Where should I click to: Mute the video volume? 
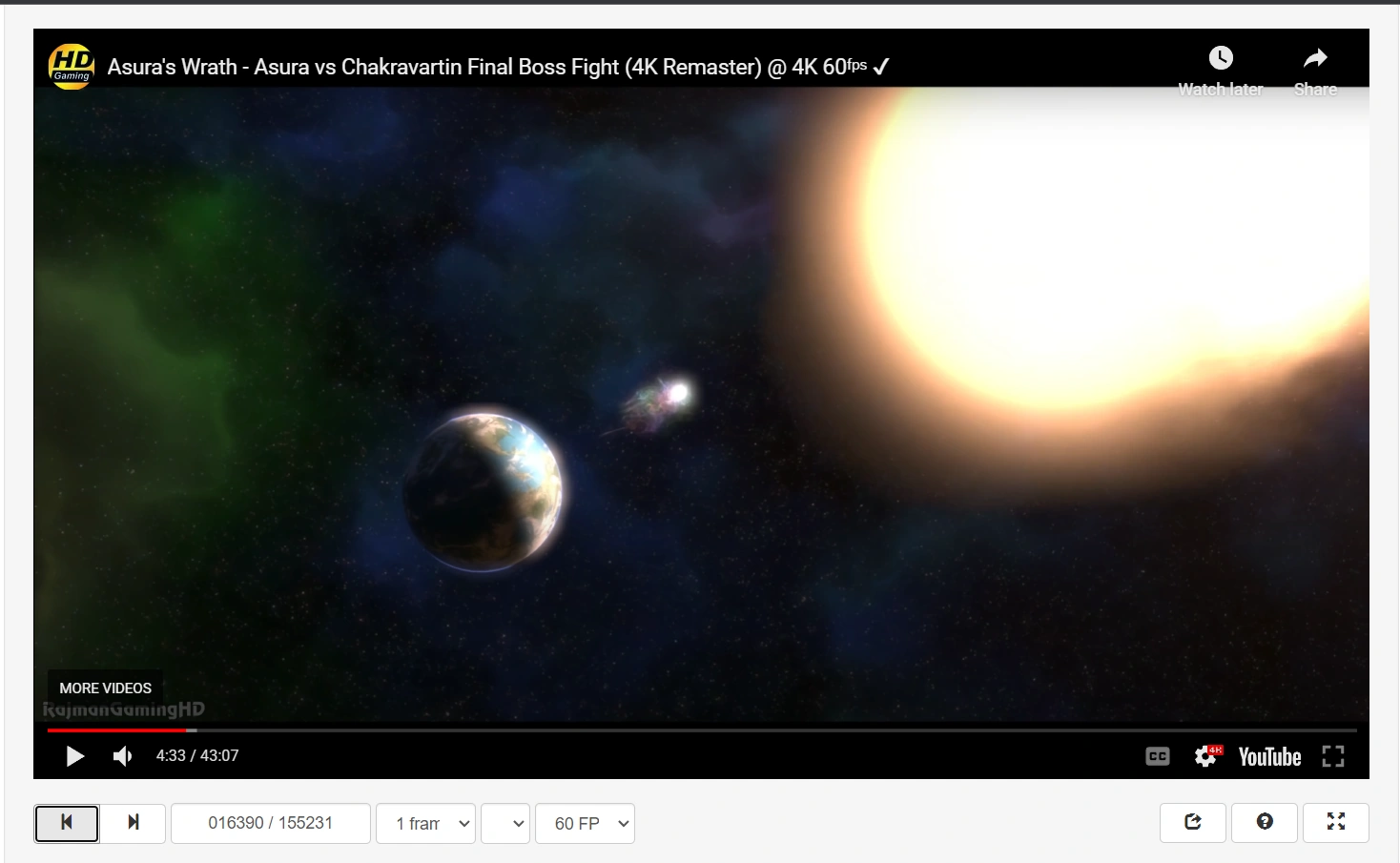pyautogui.click(x=123, y=756)
